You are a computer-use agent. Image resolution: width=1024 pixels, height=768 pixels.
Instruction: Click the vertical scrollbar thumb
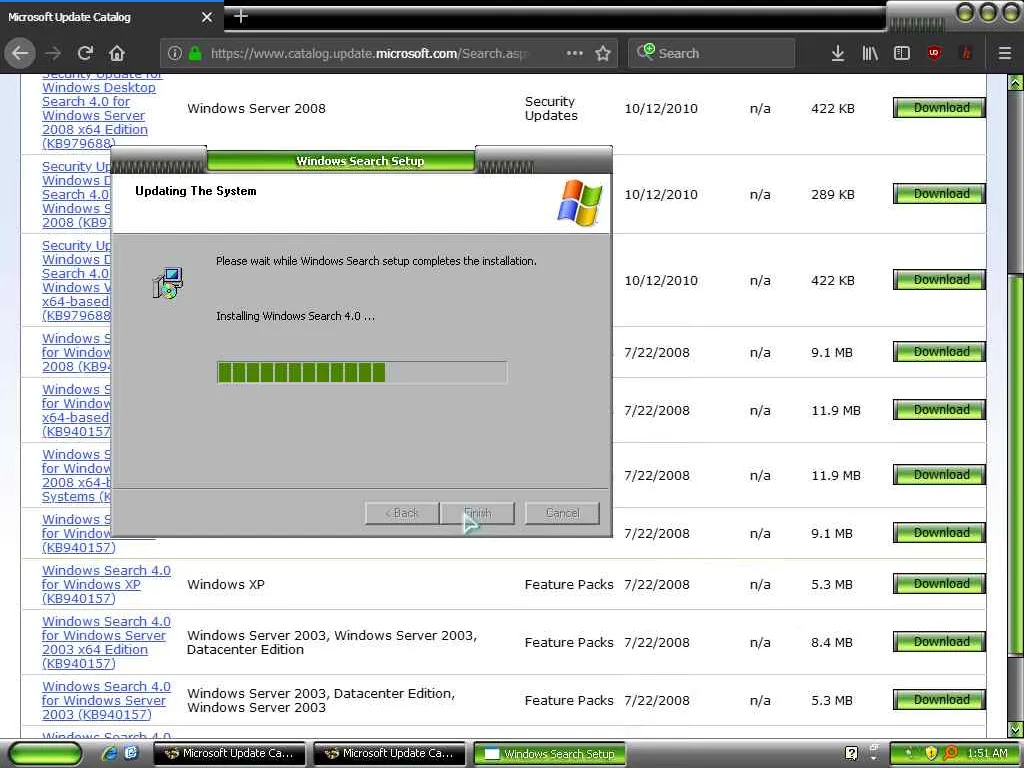tap(1016, 464)
